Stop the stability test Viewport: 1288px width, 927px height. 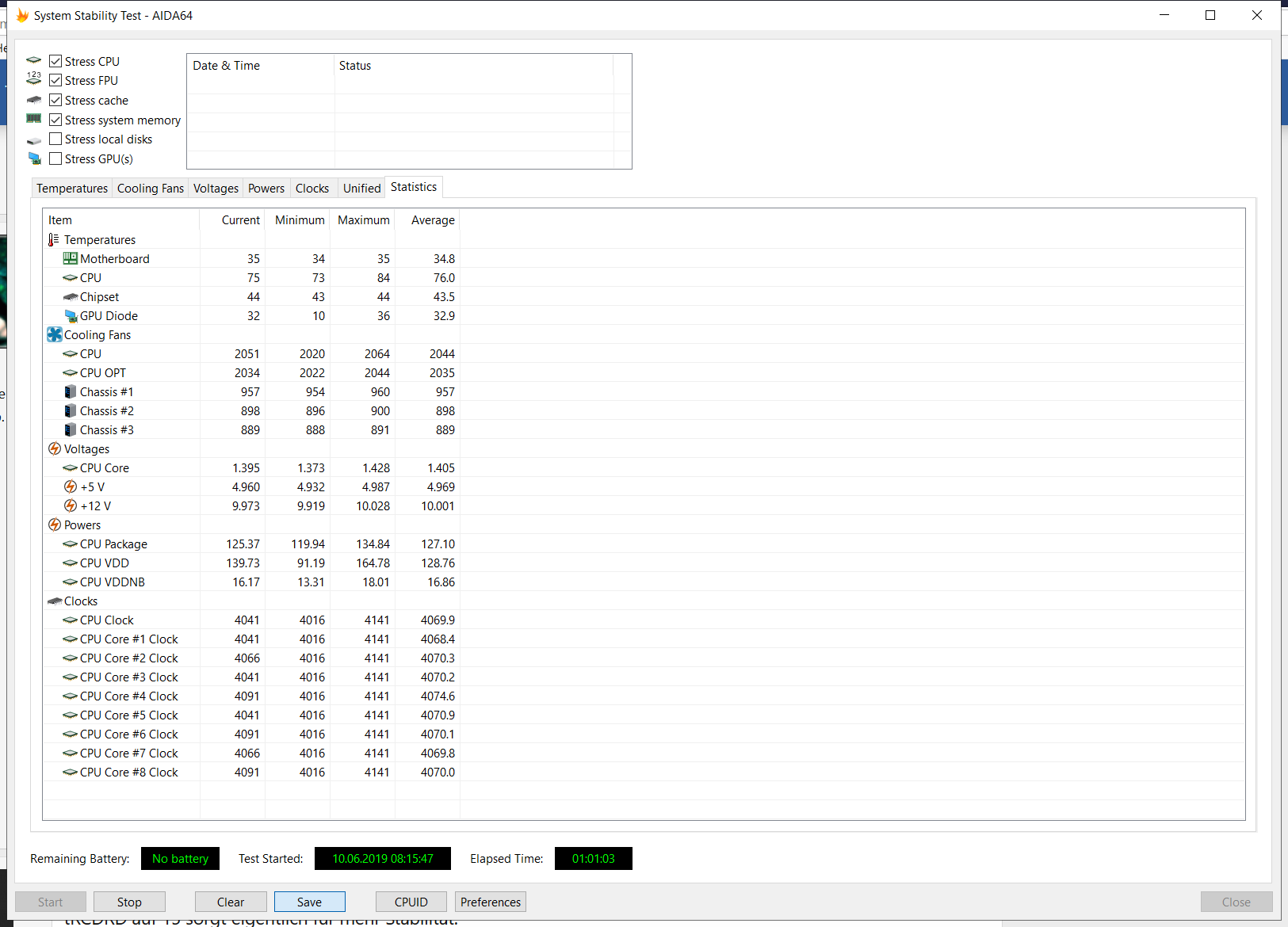129,902
